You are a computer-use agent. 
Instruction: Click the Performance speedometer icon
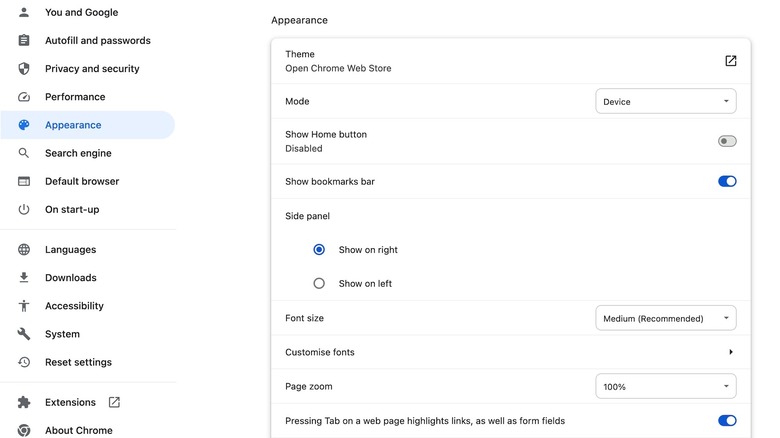coord(24,97)
